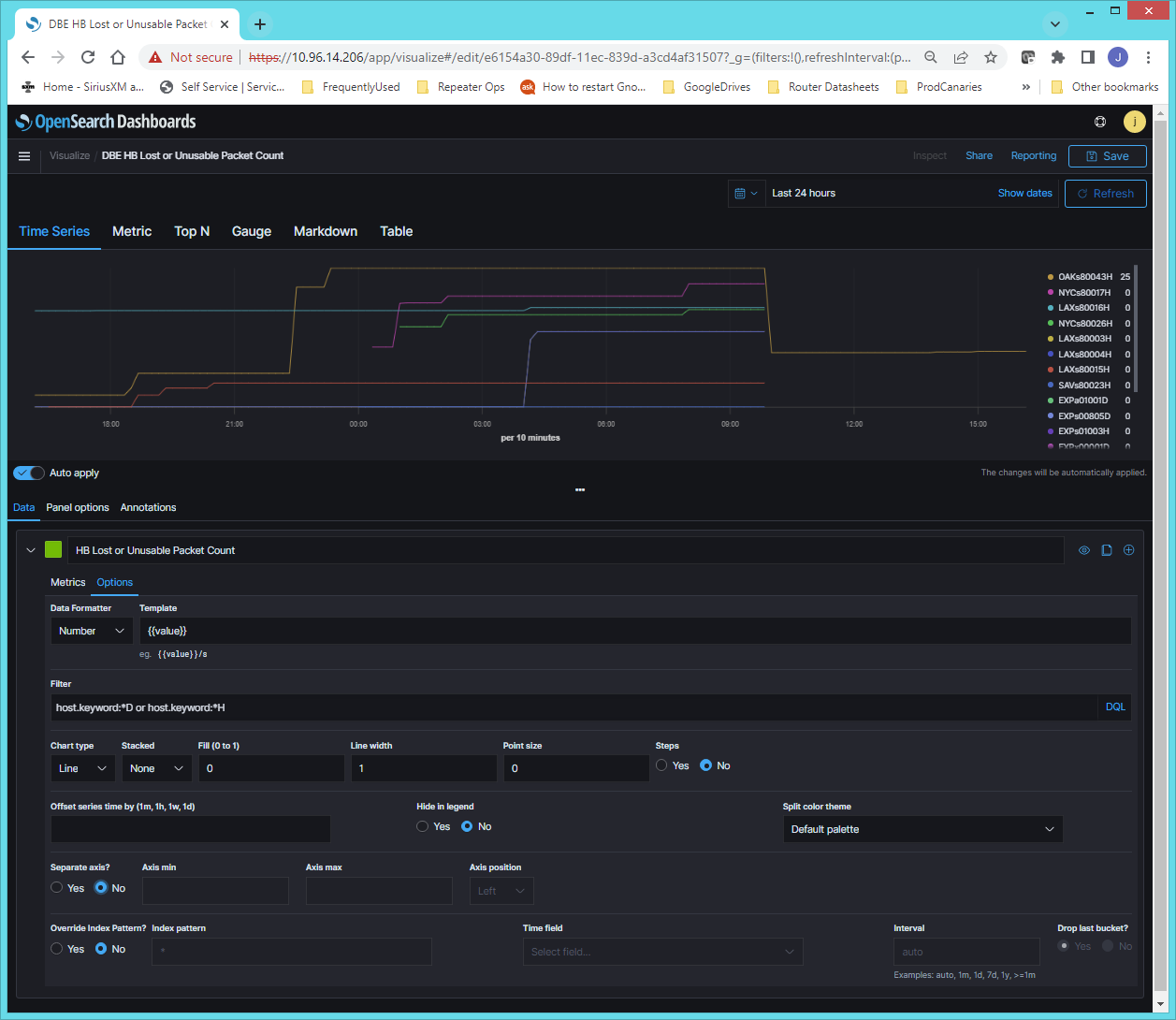Viewport: 1176px width, 1020px height.
Task: Select Yes for Override Index Pattern
Action: coord(57,949)
